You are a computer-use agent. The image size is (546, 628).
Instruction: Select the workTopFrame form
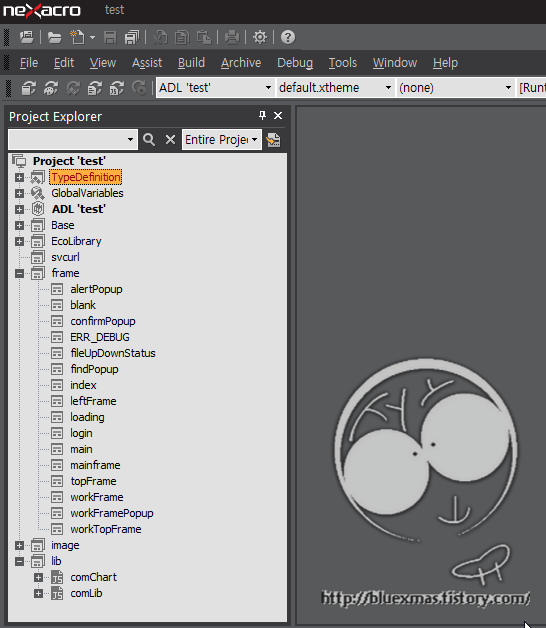click(x=106, y=529)
